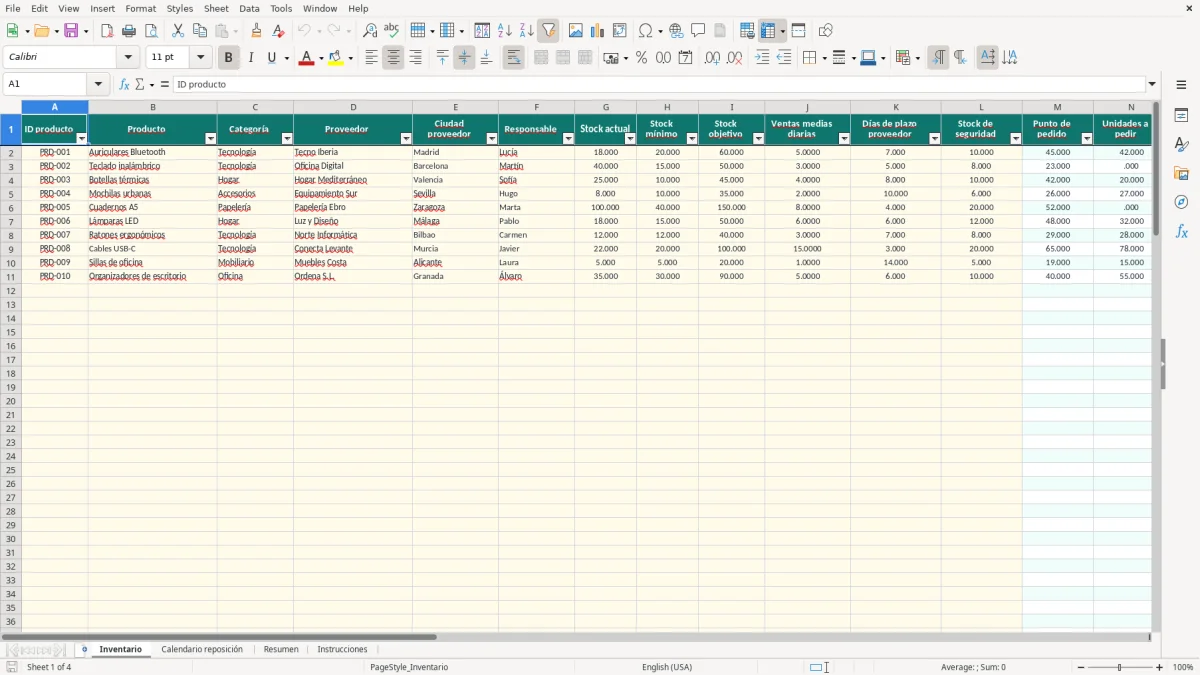Insert a hyperlink

pyautogui.click(x=677, y=31)
